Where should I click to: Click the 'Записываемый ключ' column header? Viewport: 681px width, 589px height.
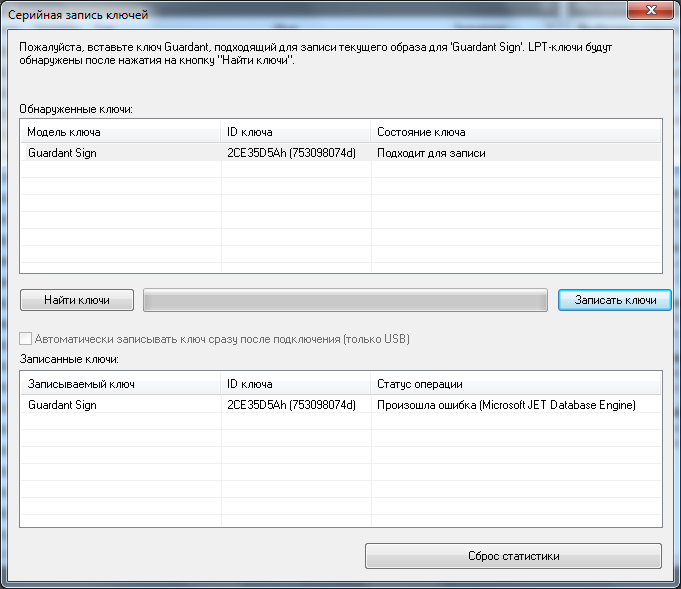coord(120,384)
